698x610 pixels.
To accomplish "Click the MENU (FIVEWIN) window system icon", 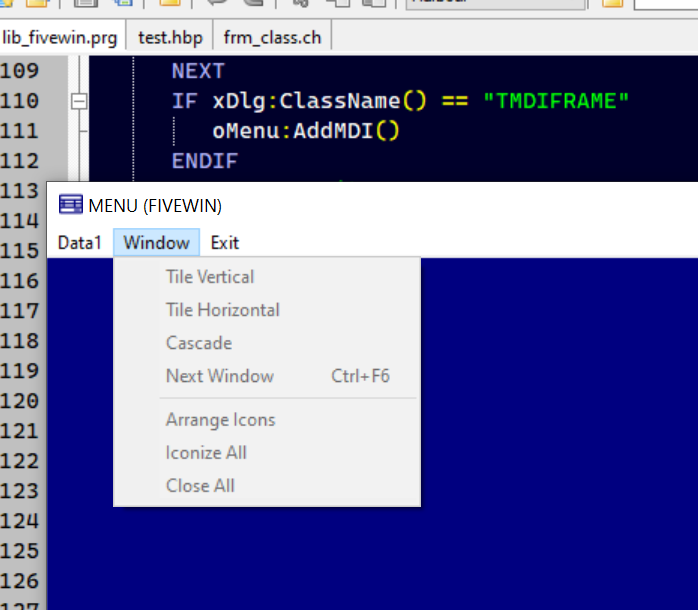I will [71, 205].
